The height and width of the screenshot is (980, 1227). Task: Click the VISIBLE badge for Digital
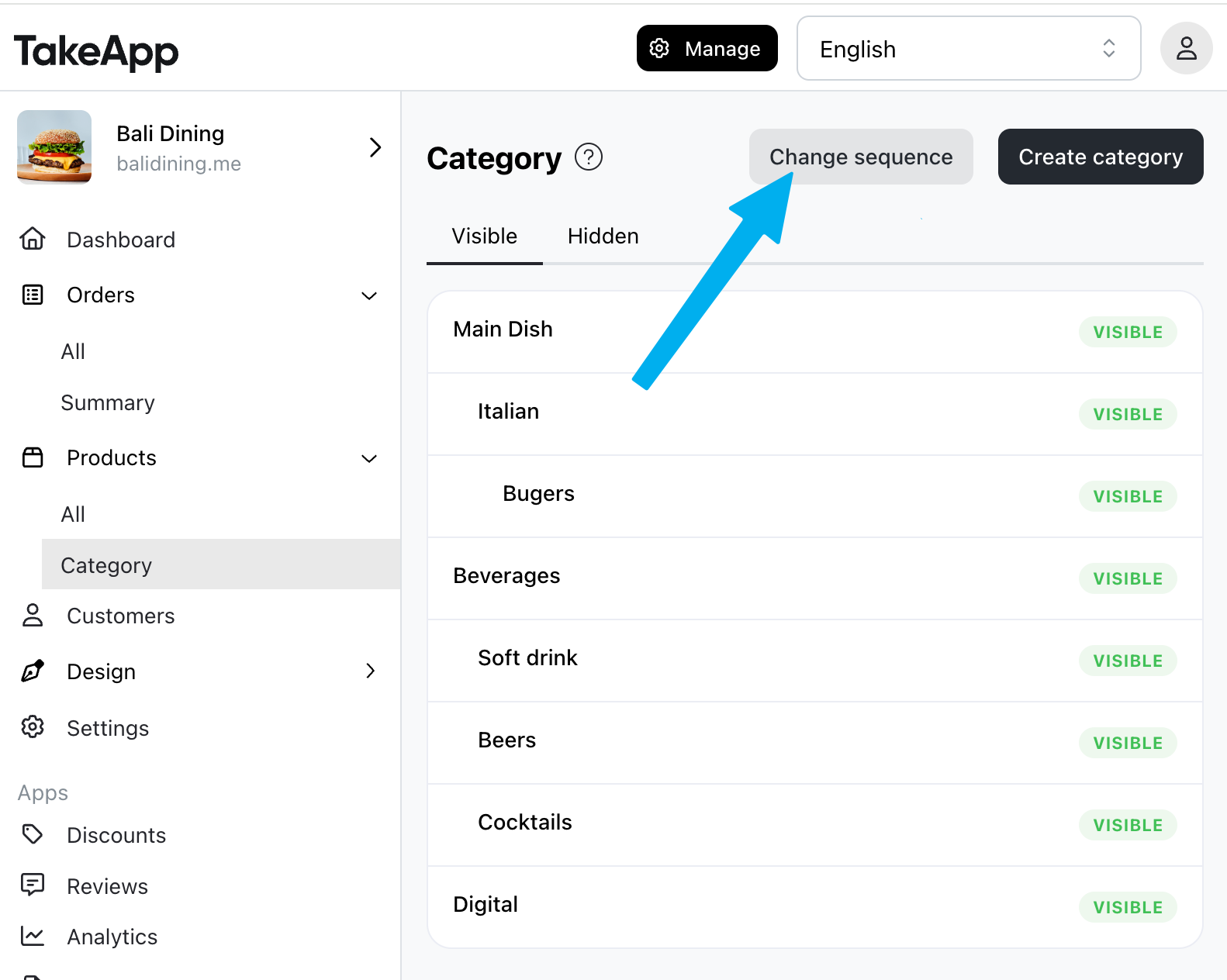click(x=1128, y=907)
